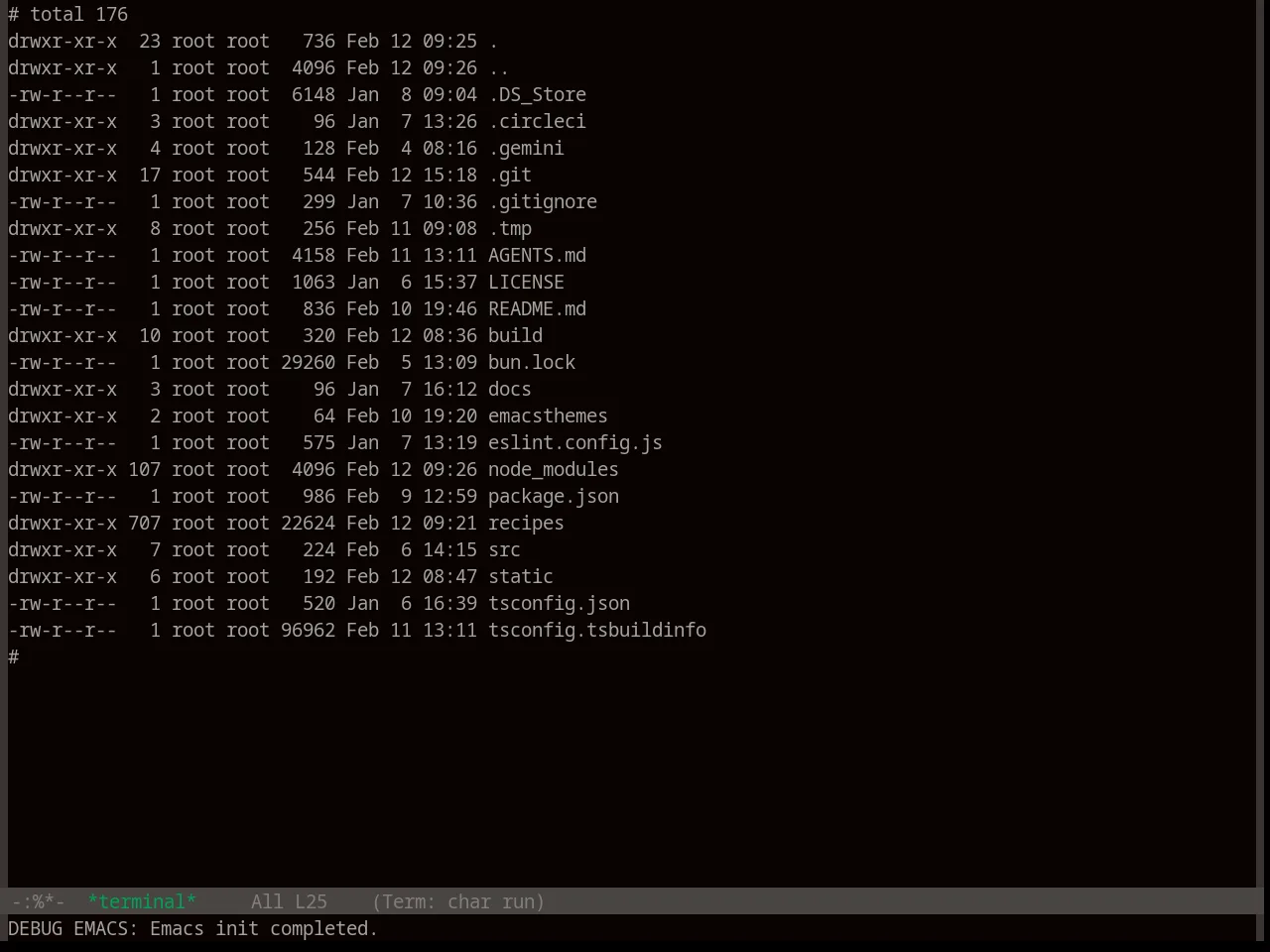This screenshot has width=1270, height=952.
Task: Click the size 6148 of .DS_Store
Action: click(x=314, y=94)
